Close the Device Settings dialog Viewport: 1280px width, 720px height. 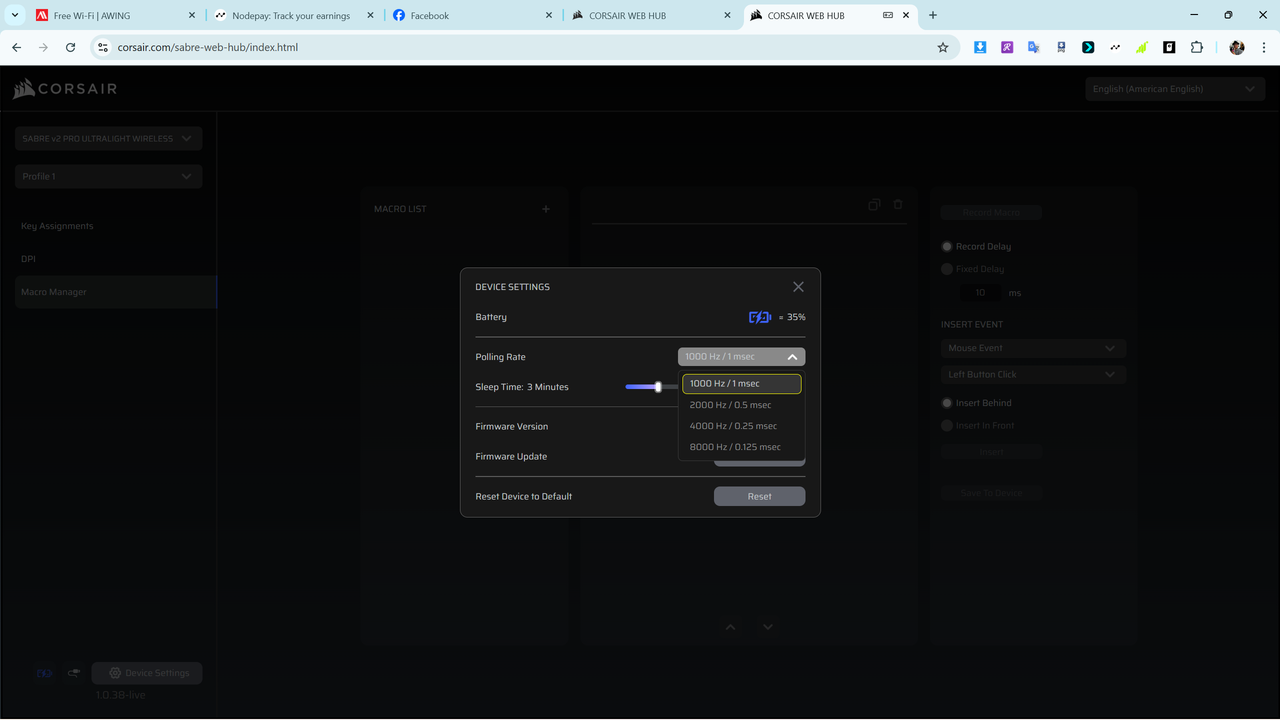pos(798,287)
